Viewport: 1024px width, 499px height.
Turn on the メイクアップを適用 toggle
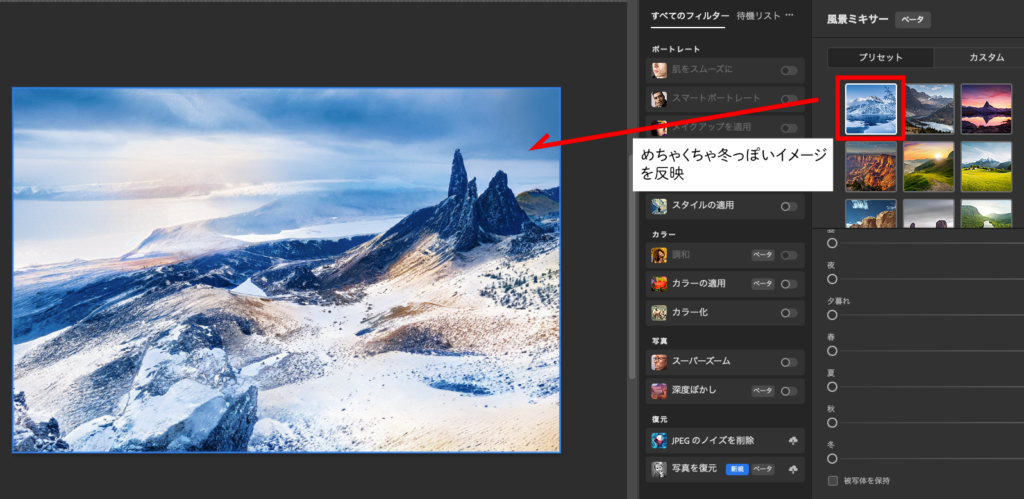(x=789, y=128)
